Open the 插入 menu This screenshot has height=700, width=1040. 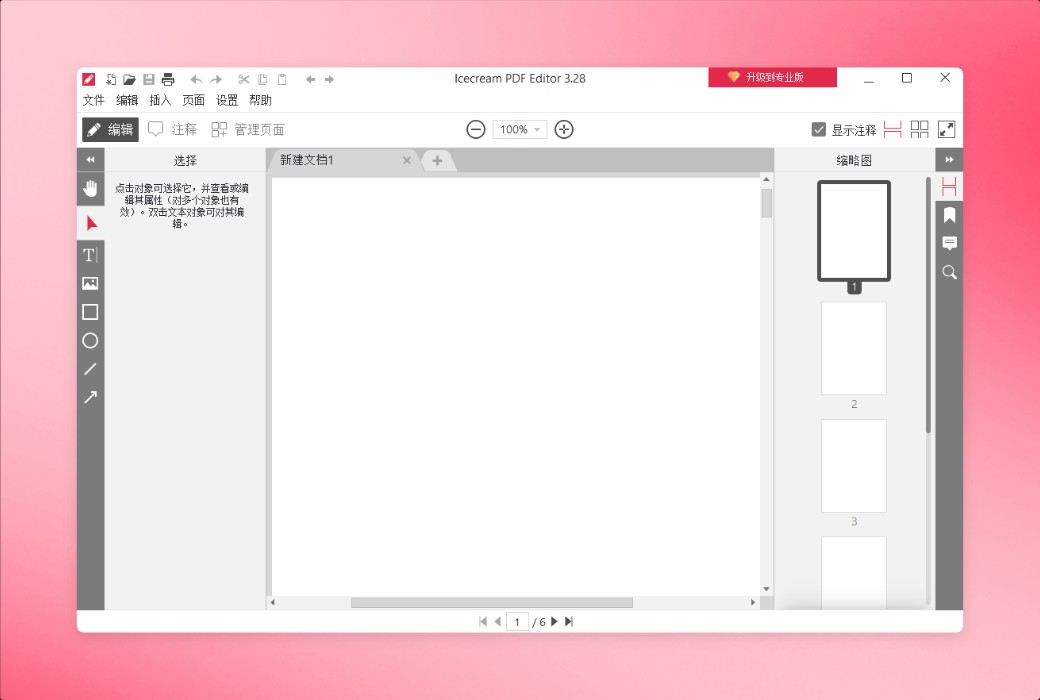160,100
